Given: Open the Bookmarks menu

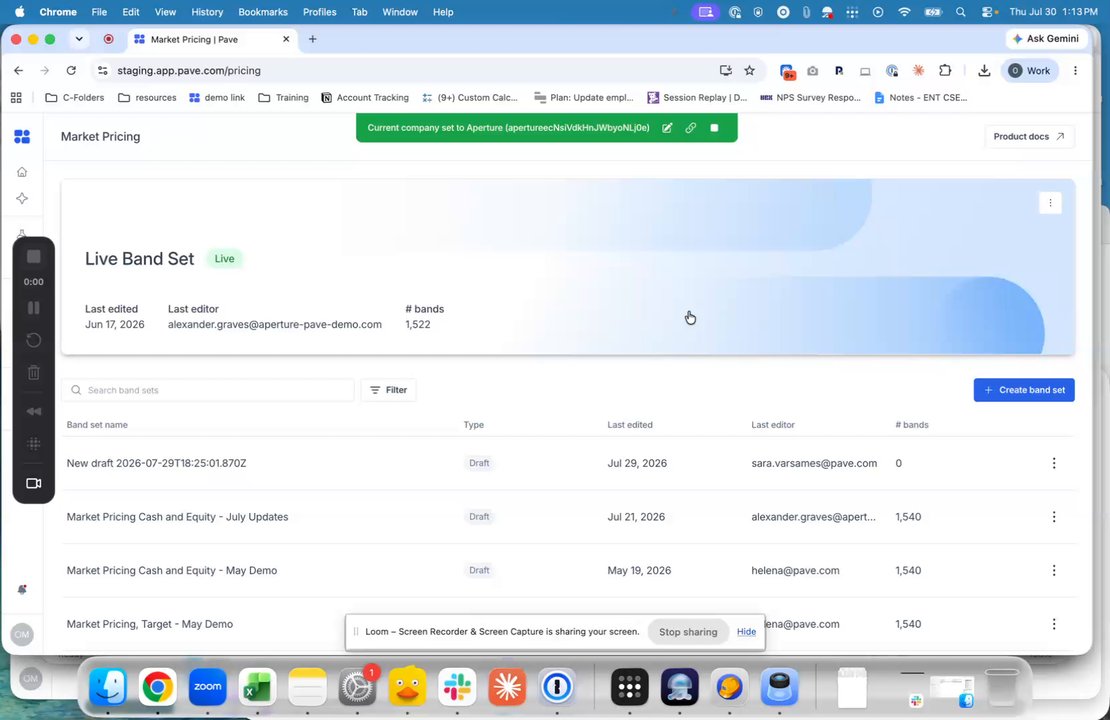Looking at the screenshot, I should pyautogui.click(x=263, y=12).
